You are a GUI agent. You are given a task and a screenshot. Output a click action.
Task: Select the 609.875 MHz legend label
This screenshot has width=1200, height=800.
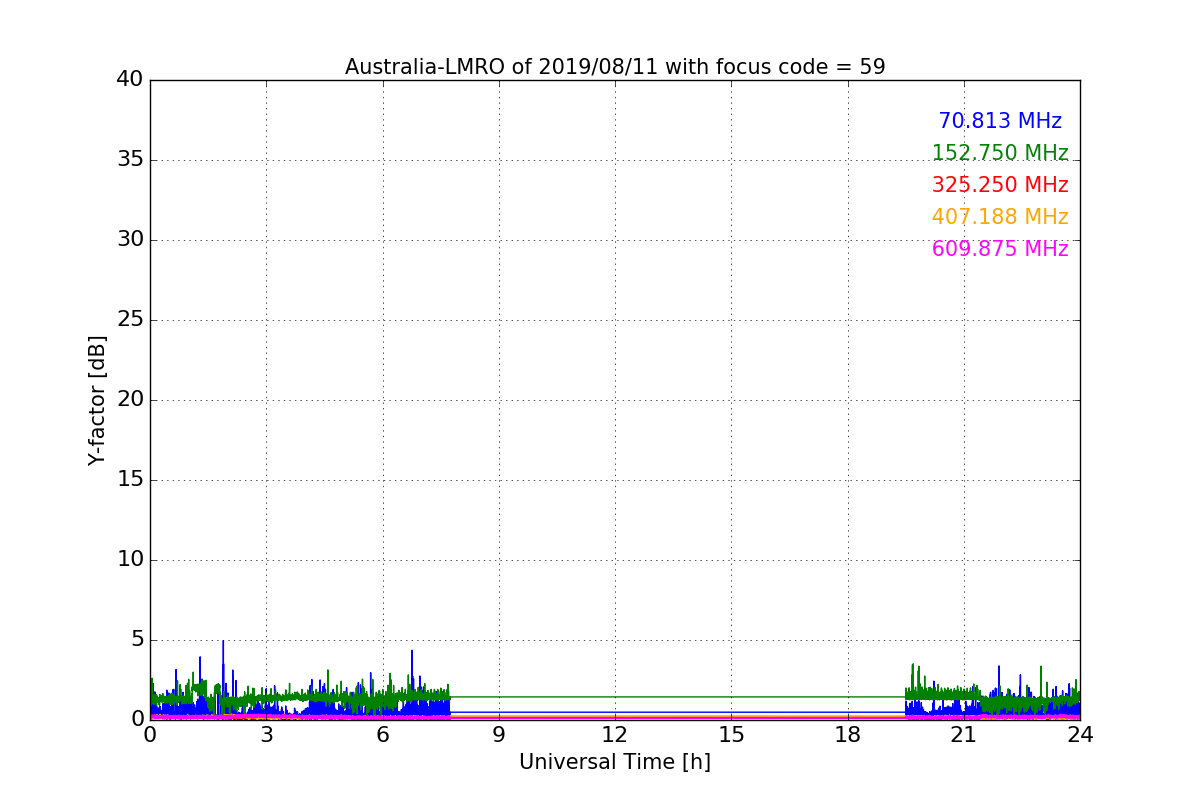click(1000, 249)
